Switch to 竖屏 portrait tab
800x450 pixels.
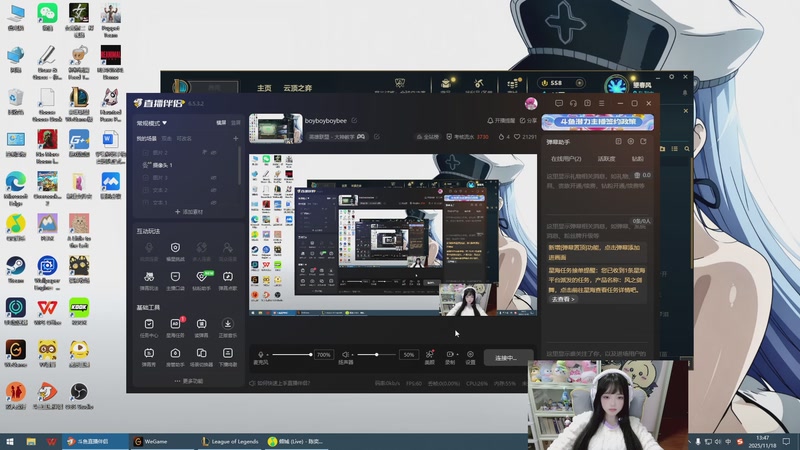click(x=235, y=123)
